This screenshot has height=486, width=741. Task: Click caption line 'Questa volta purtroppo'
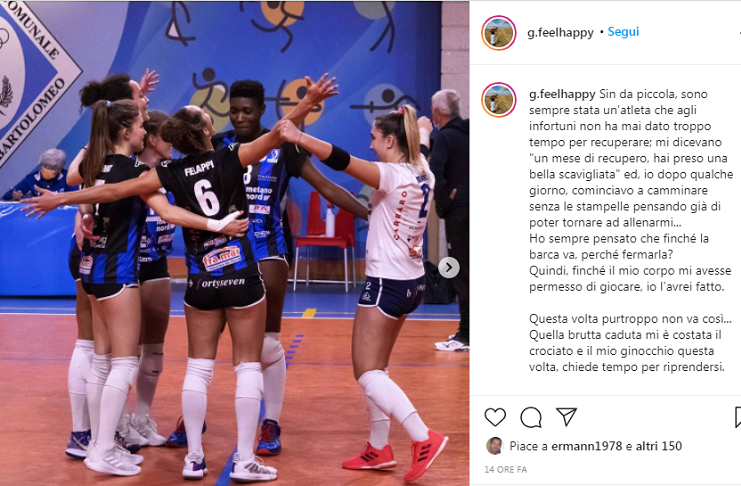point(630,319)
